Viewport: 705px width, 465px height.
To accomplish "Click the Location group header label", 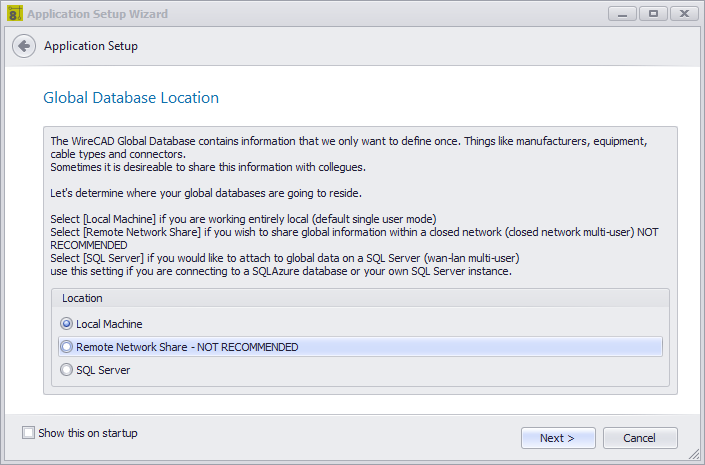I will click(x=82, y=298).
